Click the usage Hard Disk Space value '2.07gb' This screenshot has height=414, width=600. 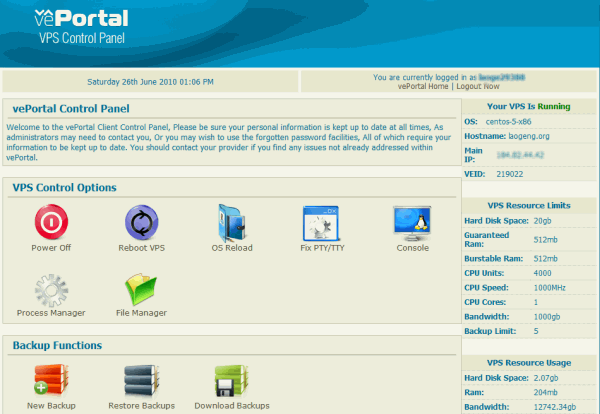[546, 378]
